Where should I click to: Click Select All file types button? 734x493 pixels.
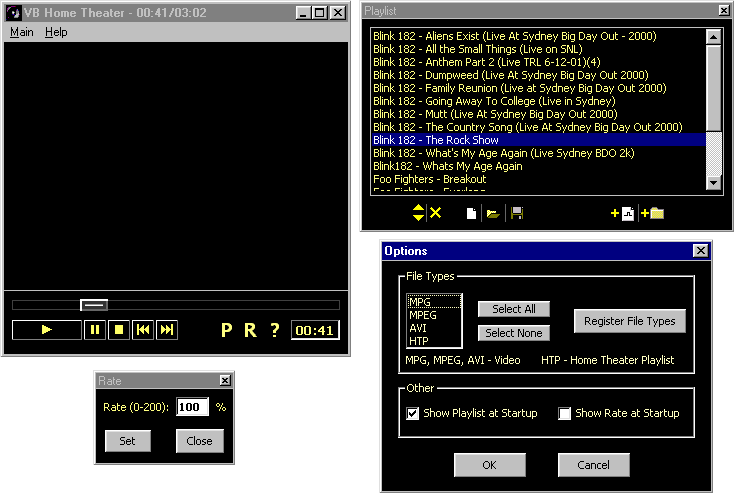pos(514,309)
